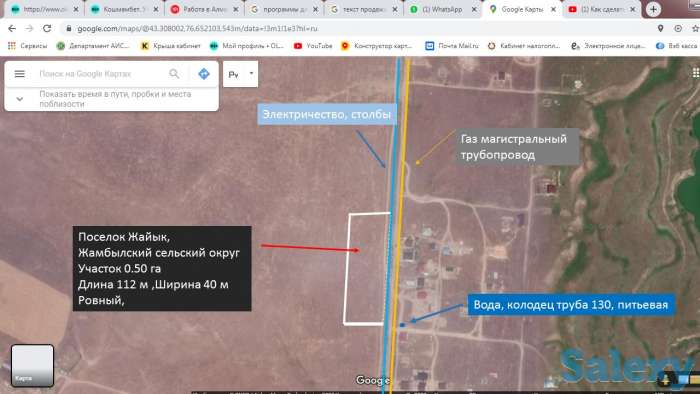Screen dimensions: 700x394
Task: Reload the page with the refresh icon
Action: pos(47,28)
